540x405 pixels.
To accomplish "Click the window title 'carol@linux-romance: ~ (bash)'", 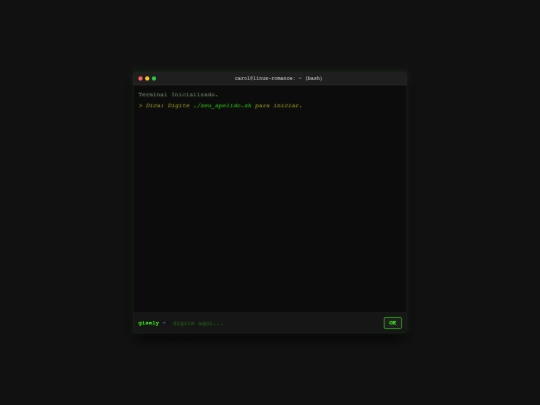I will pos(278,78).
